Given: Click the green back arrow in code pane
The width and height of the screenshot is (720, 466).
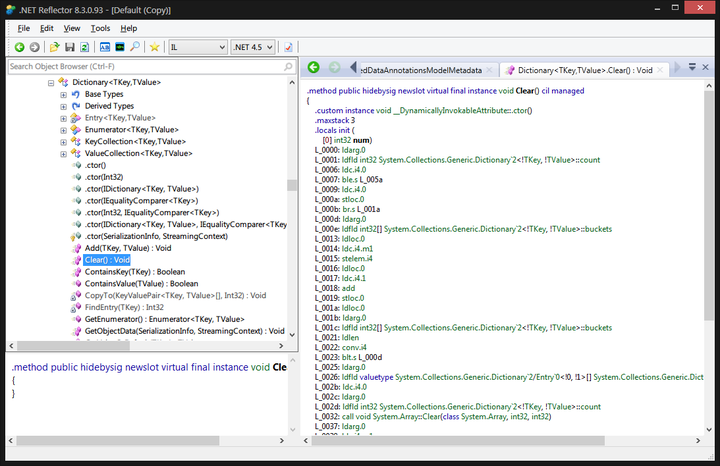Looking at the screenshot, I should [313, 68].
